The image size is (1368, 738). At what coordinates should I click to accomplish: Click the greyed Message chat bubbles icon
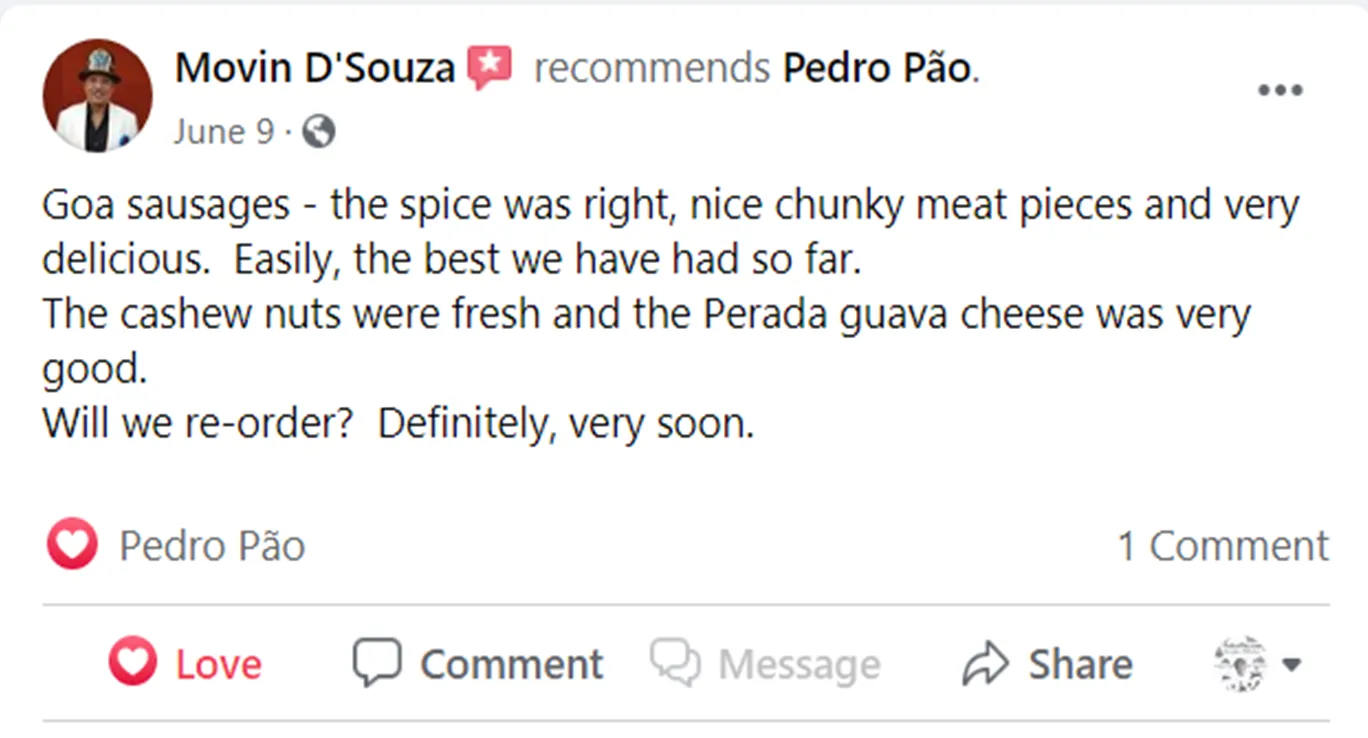(x=675, y=663)
